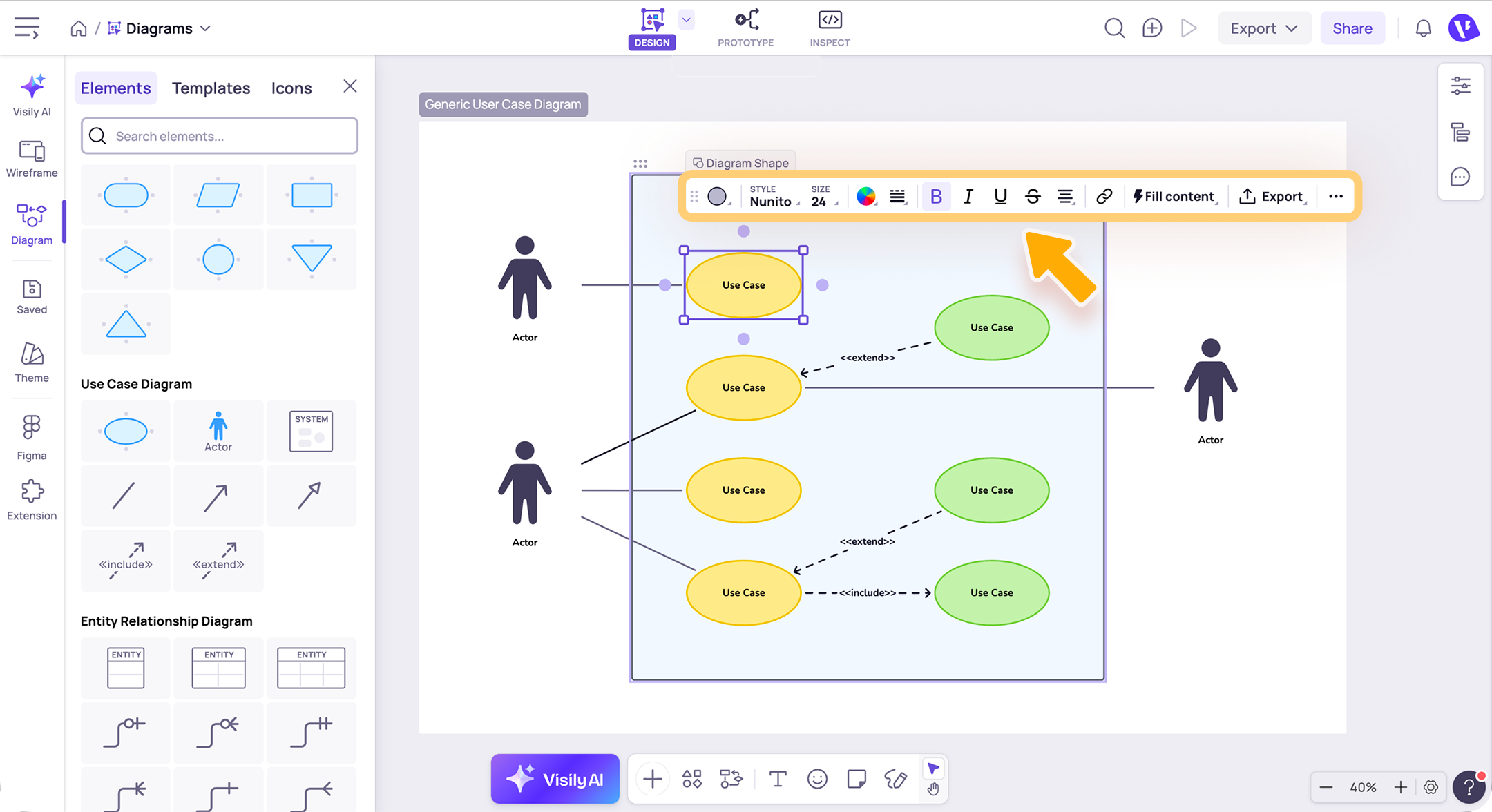
Task: Open the Fill content dropdown
Action: [1174, 197]
